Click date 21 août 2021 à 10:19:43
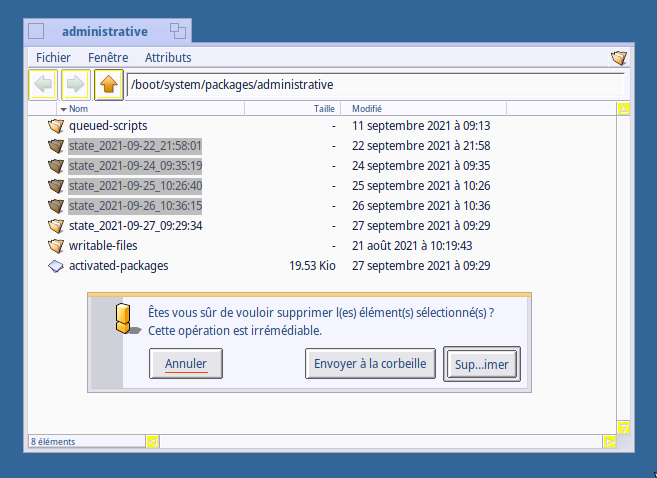 point(412,246)
